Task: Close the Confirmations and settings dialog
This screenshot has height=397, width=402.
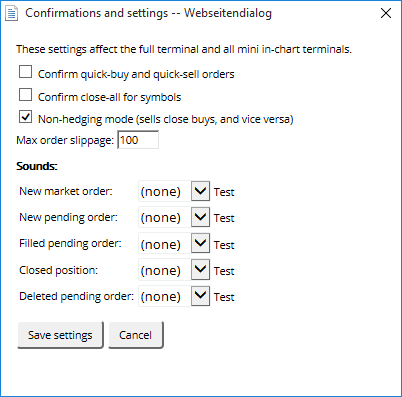Action: click(x=386, y=13)
